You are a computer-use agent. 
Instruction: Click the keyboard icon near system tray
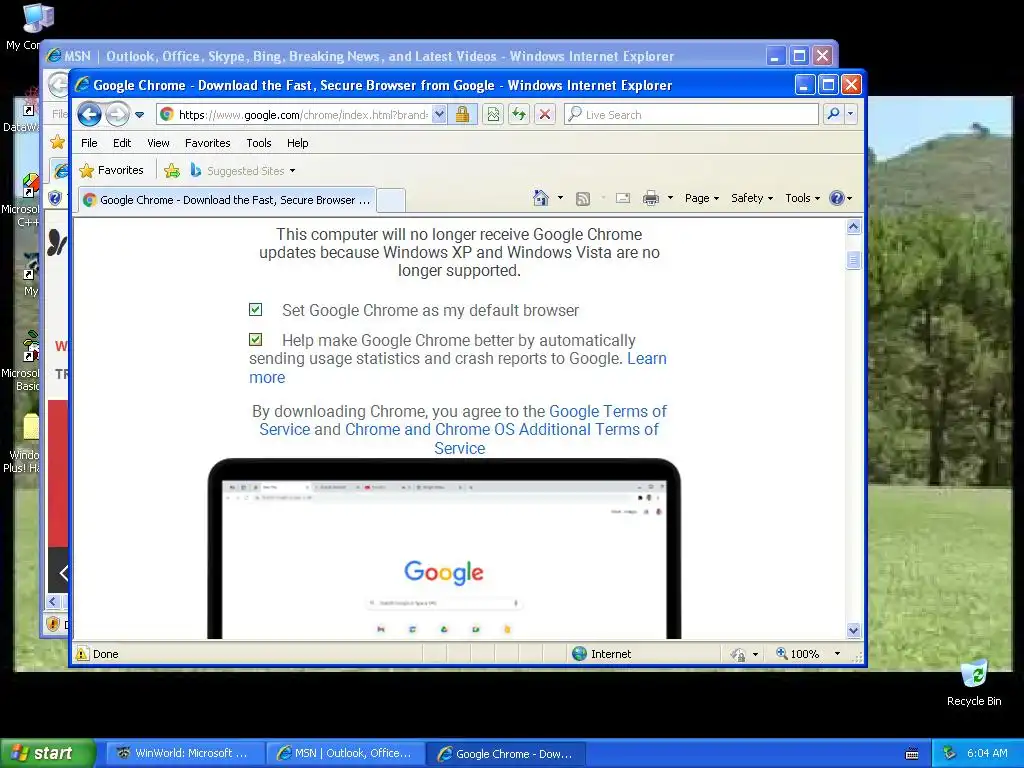(x=912, y=754)
